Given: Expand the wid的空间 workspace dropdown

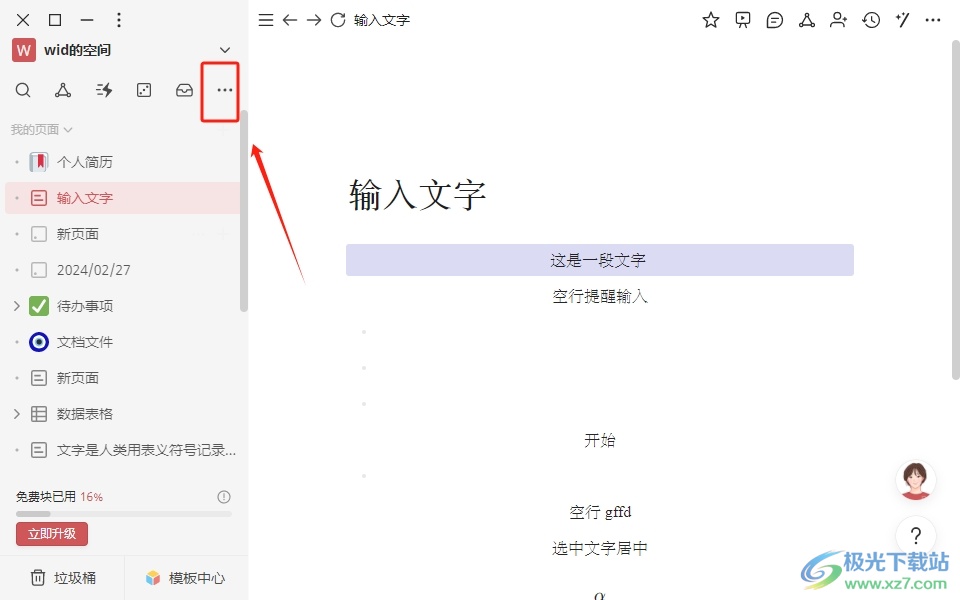Looking at the screenshot, I should point(225,50).
